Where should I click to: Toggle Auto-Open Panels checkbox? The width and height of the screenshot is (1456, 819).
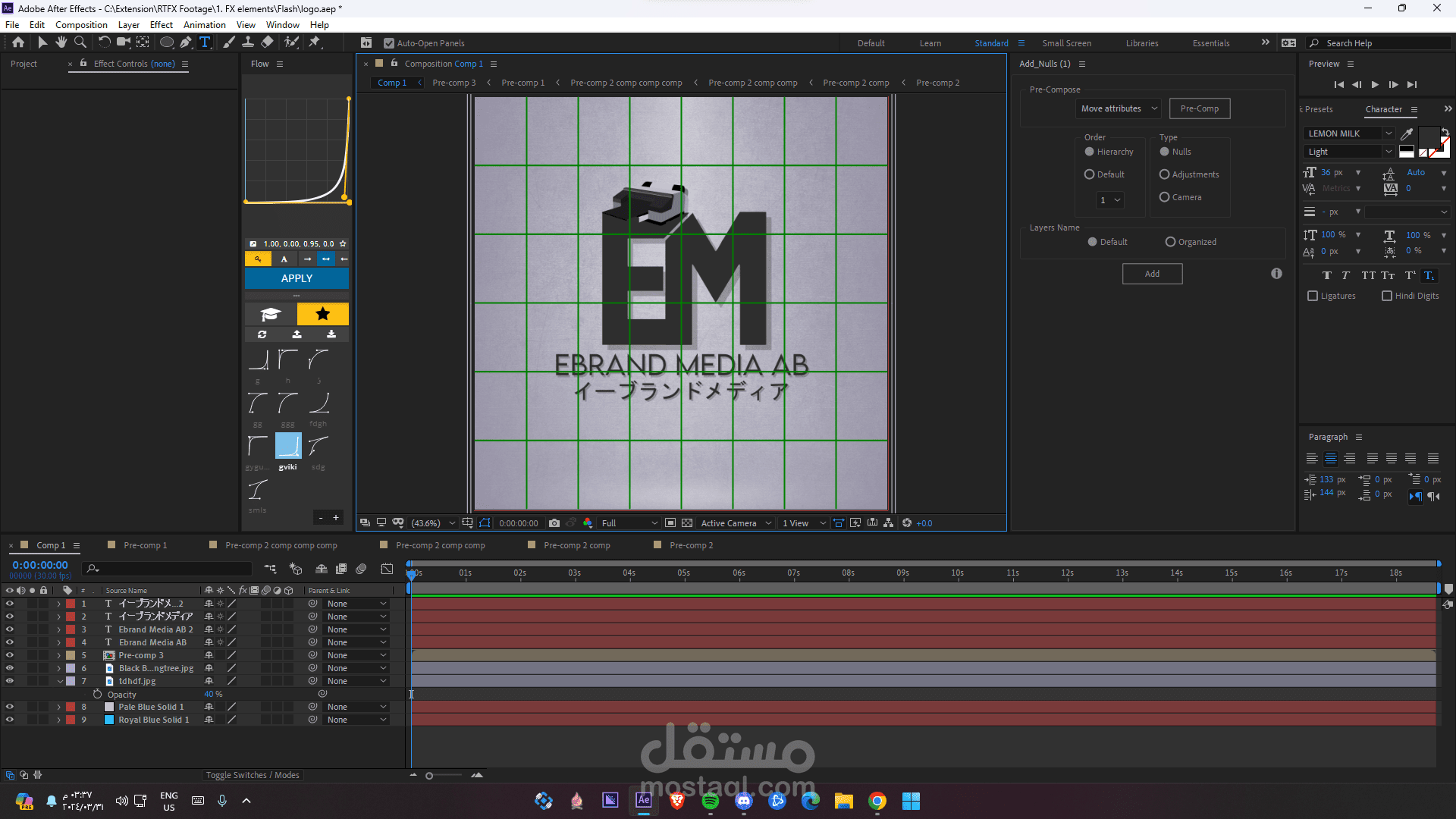(x=389, y=43)
